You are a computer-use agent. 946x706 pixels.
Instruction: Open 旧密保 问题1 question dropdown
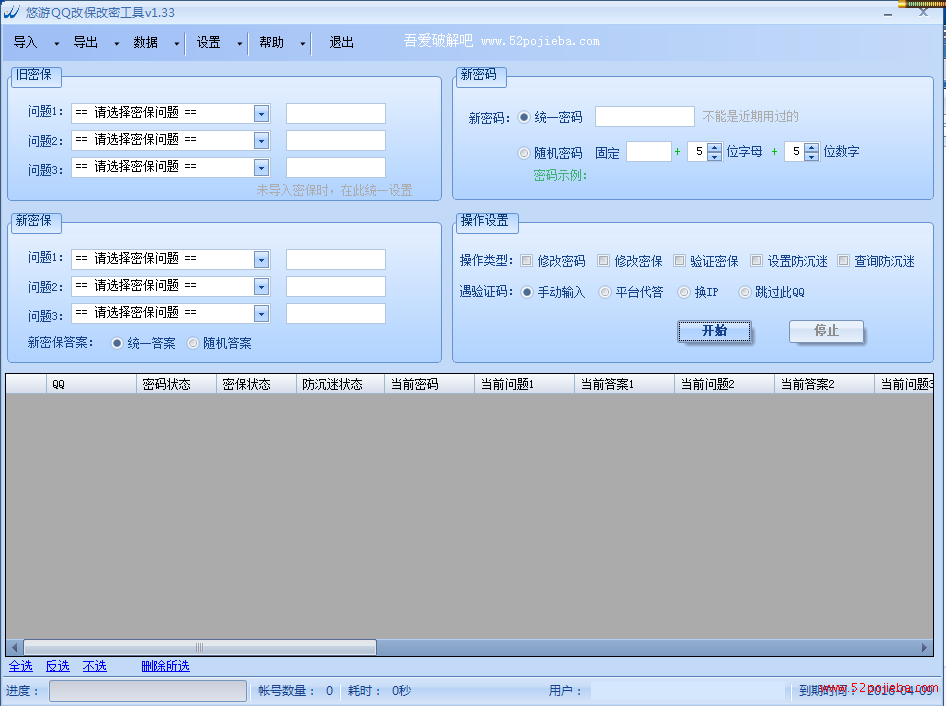pos(261,113)
